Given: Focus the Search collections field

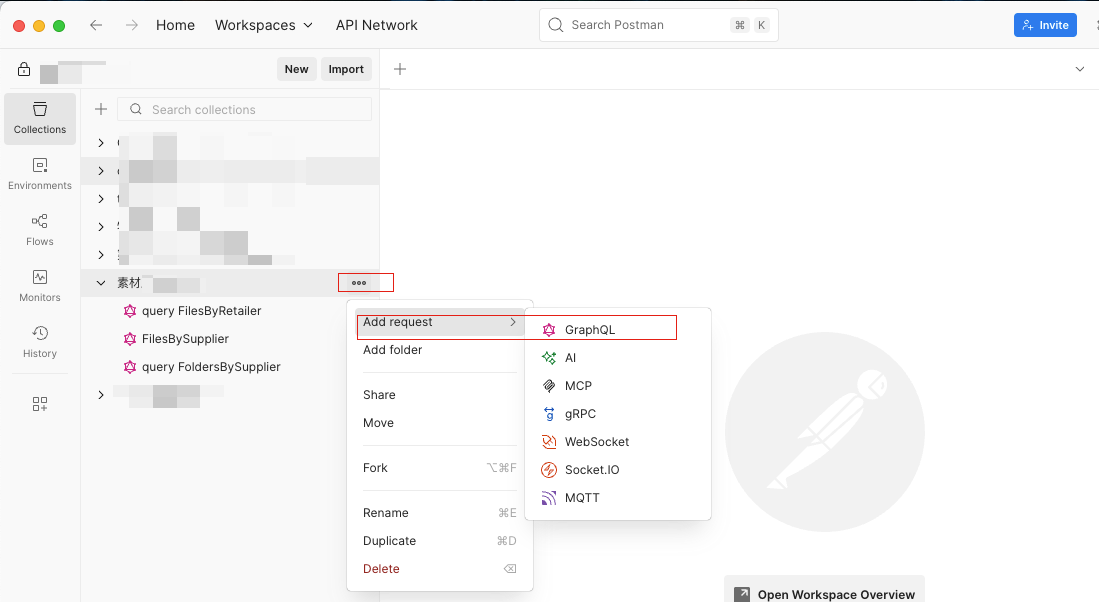Looking at the screenshot, I should click(245, 109).
